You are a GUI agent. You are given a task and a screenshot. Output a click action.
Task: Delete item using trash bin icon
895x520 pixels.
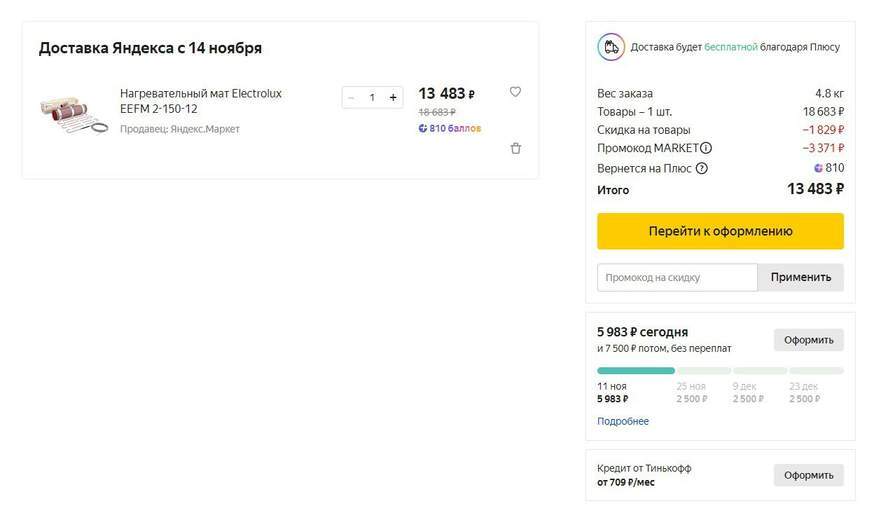tap(515, 148)
